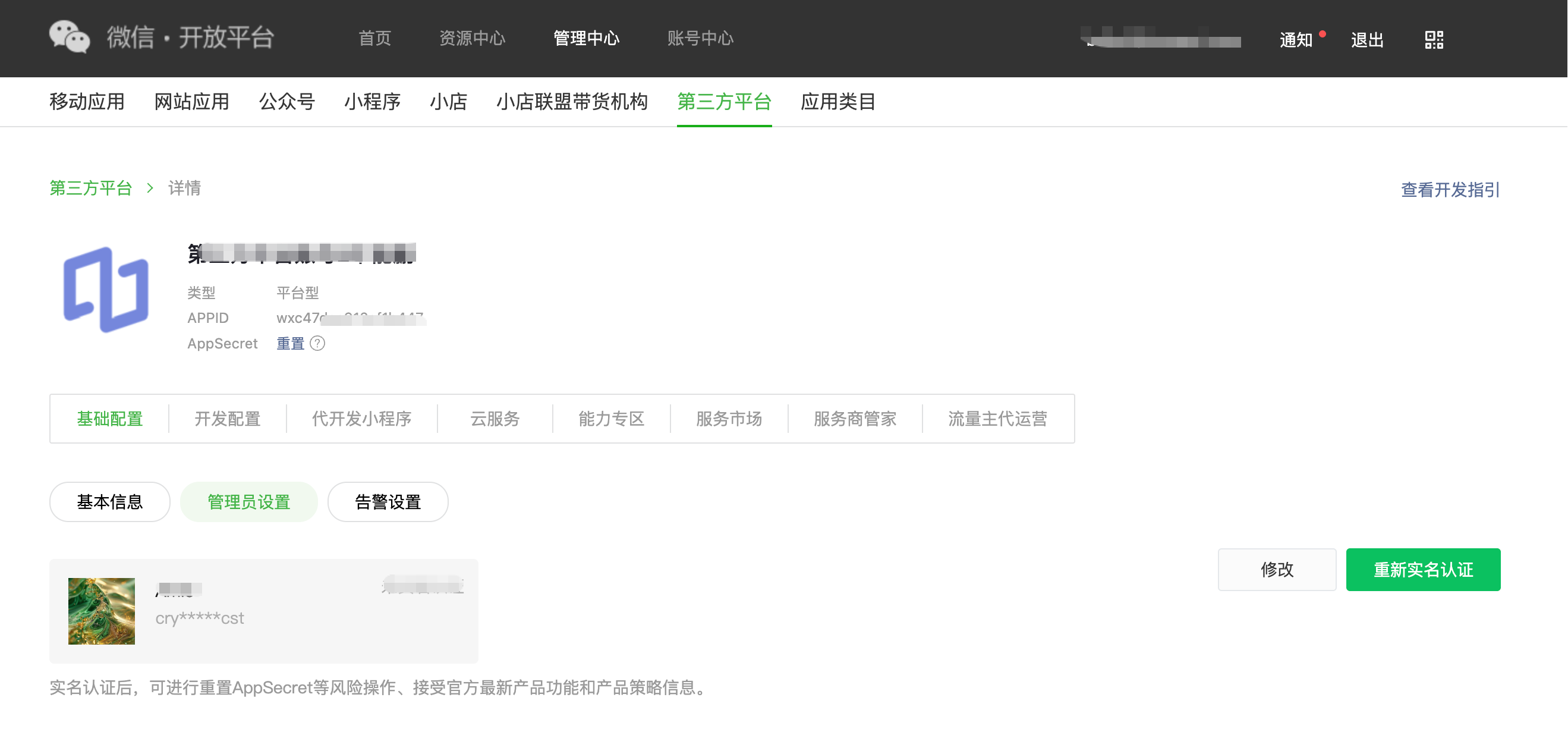
Task: Open 能力专区 tab
Action: [611, 419]
